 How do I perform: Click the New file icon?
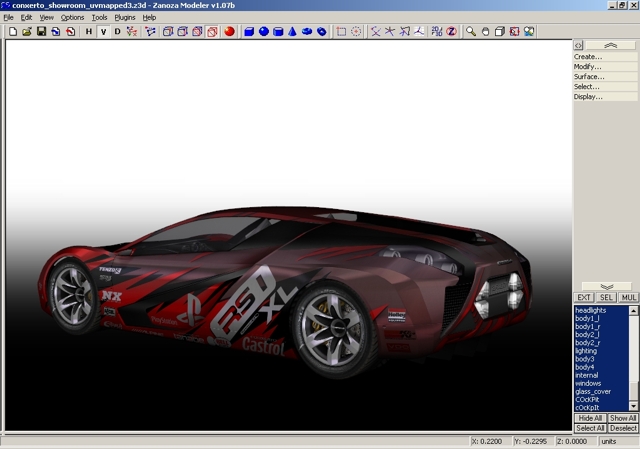click(x=12, y=32)
